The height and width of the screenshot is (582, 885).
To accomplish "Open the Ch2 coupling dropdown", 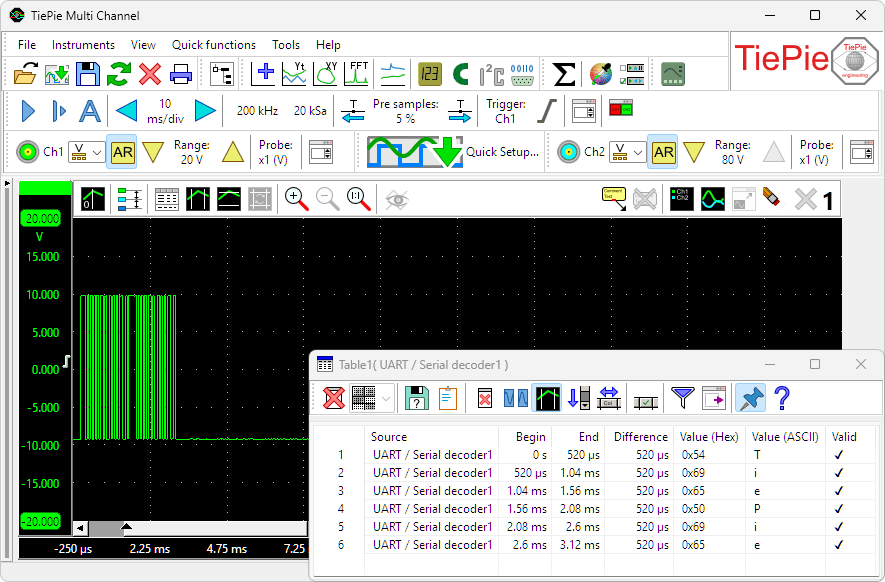I will coord(628,152).
